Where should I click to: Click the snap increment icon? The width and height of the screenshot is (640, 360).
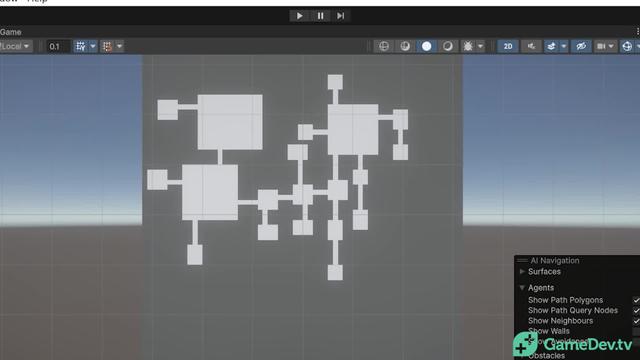pyautogui.click(x=107, y=46)
